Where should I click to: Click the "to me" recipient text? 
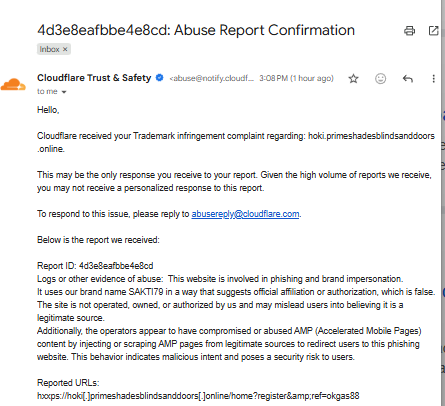[47, 92]
